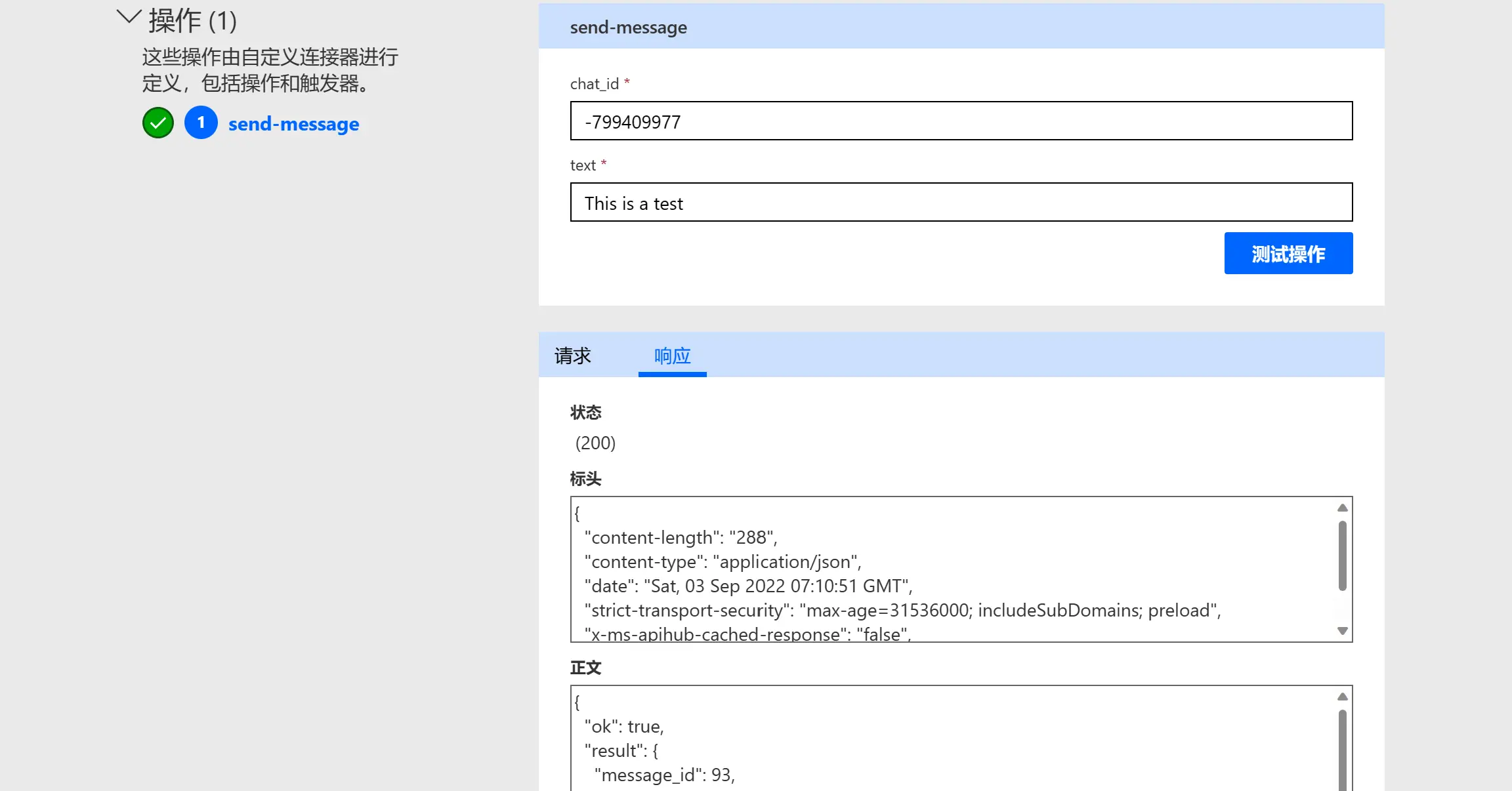The width and height of the screenshot is (1512, 791).
Task: Click the (200) status value
Action: click(595, 443)
